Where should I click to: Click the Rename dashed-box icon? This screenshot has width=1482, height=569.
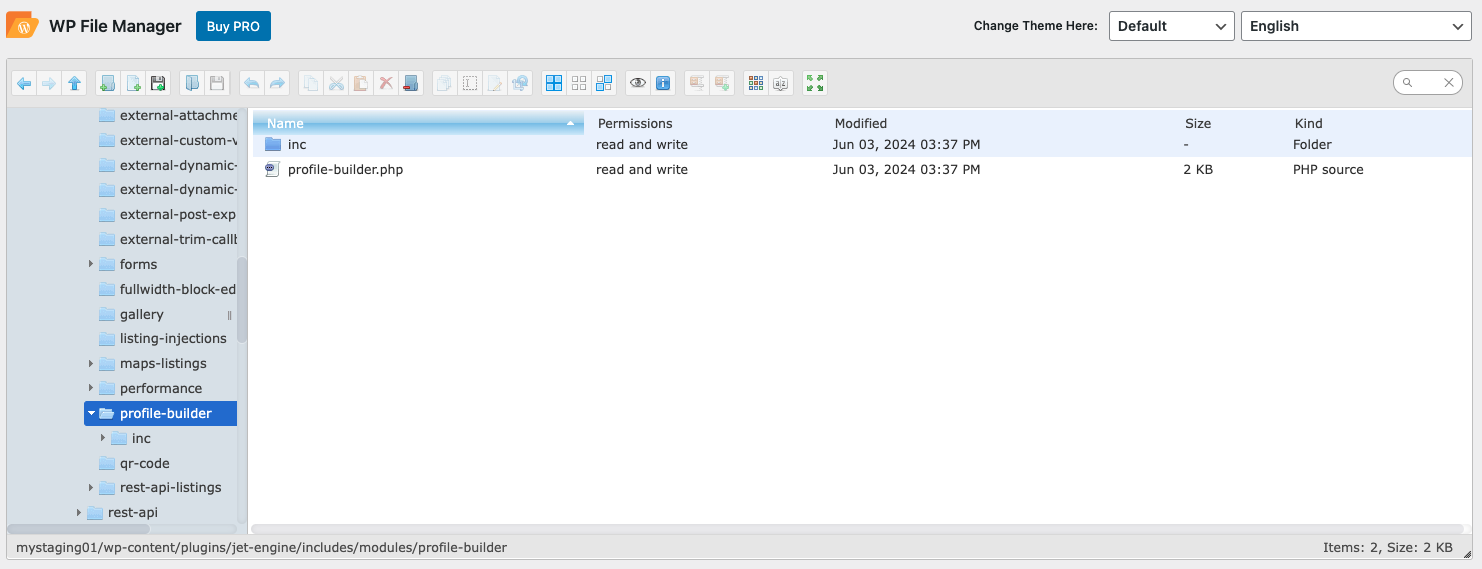[470, 84]
